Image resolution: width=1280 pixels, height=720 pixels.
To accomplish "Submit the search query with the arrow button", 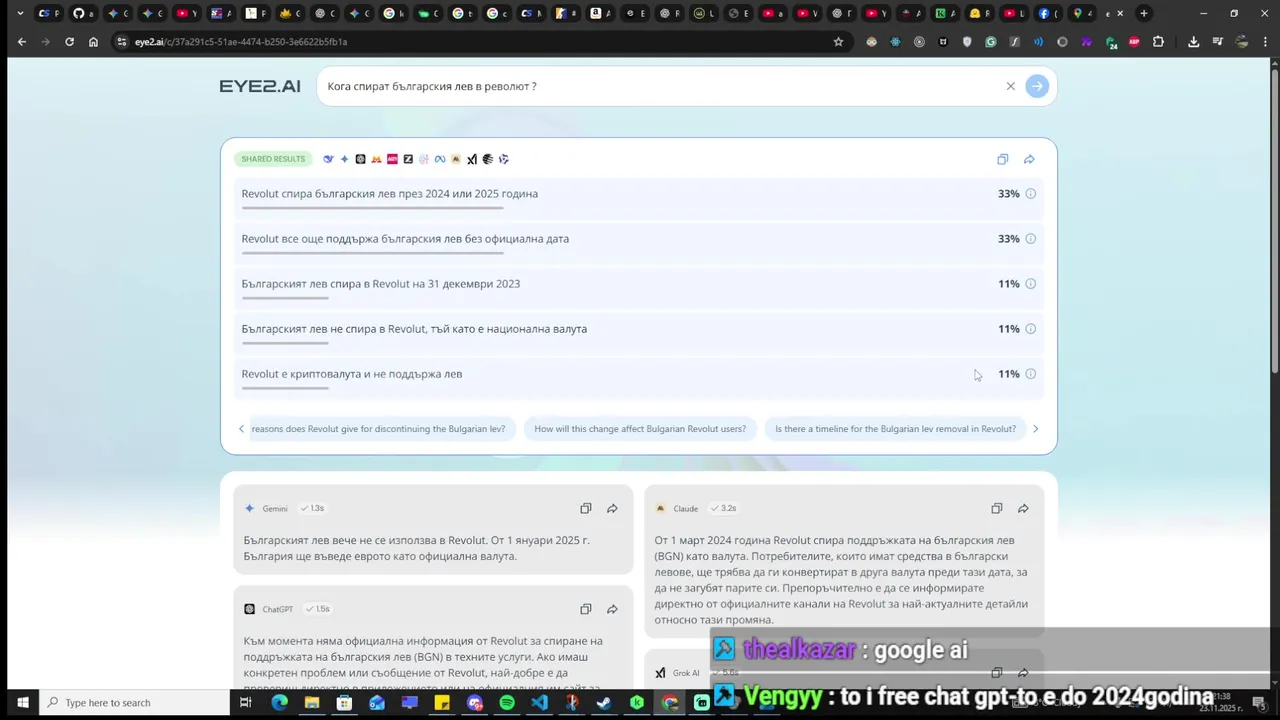I will tap(1037, 86).
